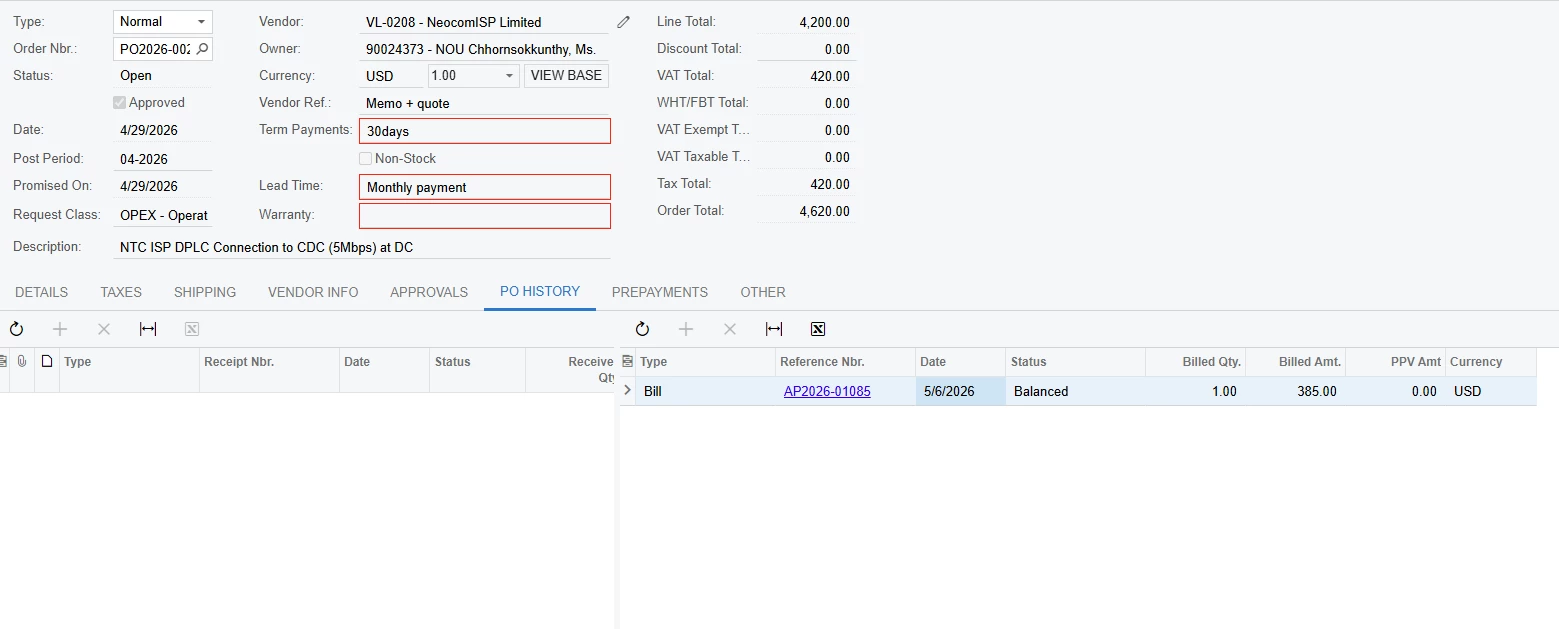Click the Term Payments field
This screenshot has height=629, width=1559.
pyautogui.click(x=485, y=131)
